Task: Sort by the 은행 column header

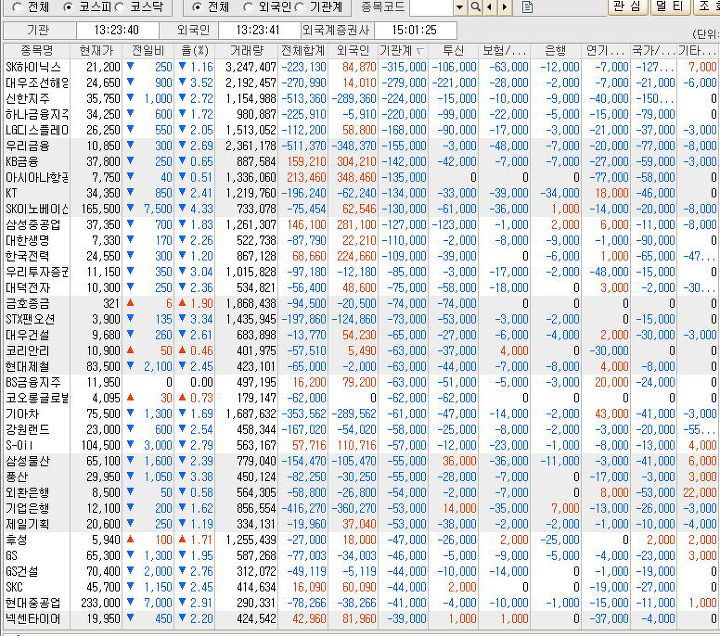Action: (x=555, y=51)
